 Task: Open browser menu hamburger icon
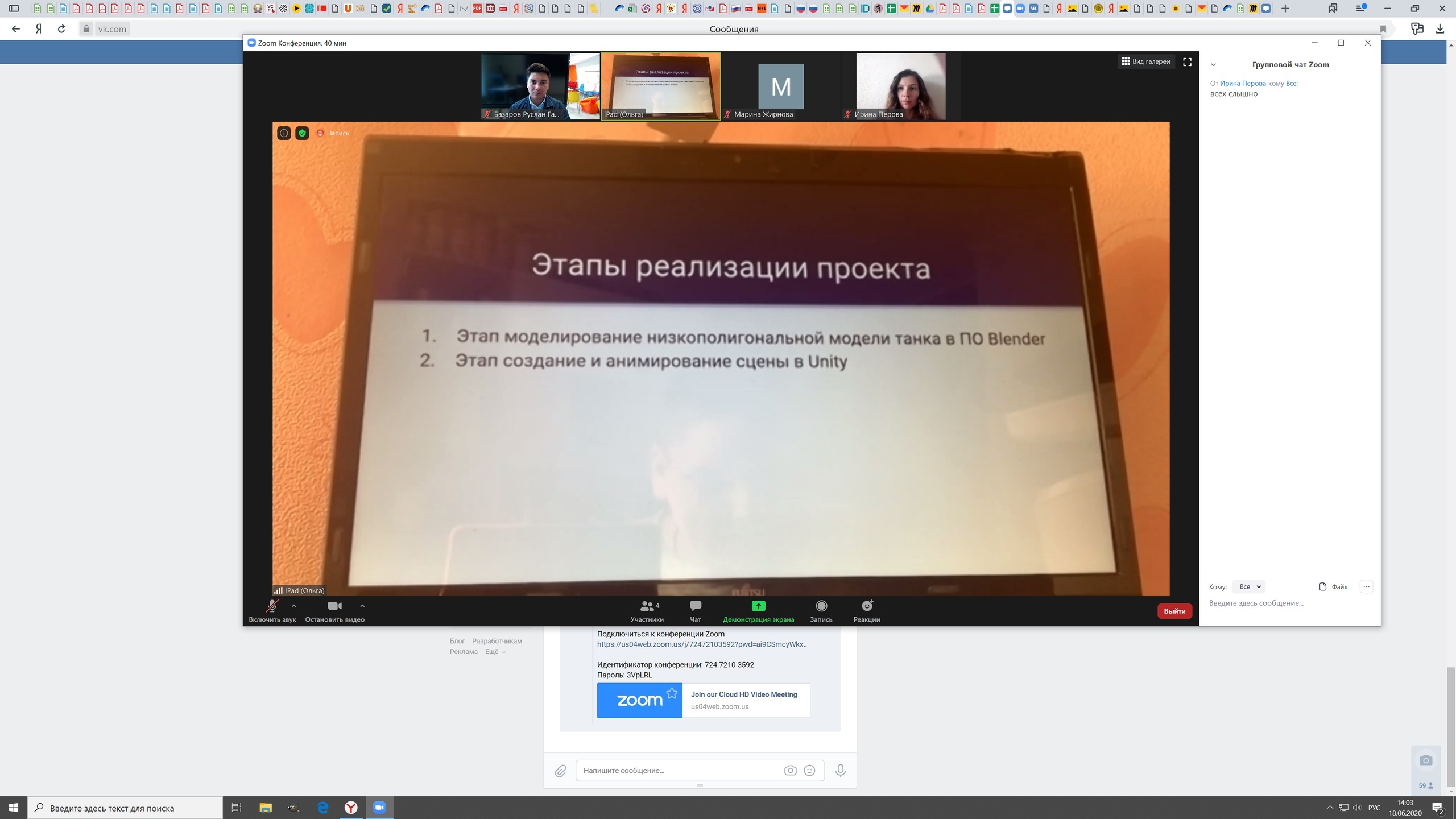1361,9
